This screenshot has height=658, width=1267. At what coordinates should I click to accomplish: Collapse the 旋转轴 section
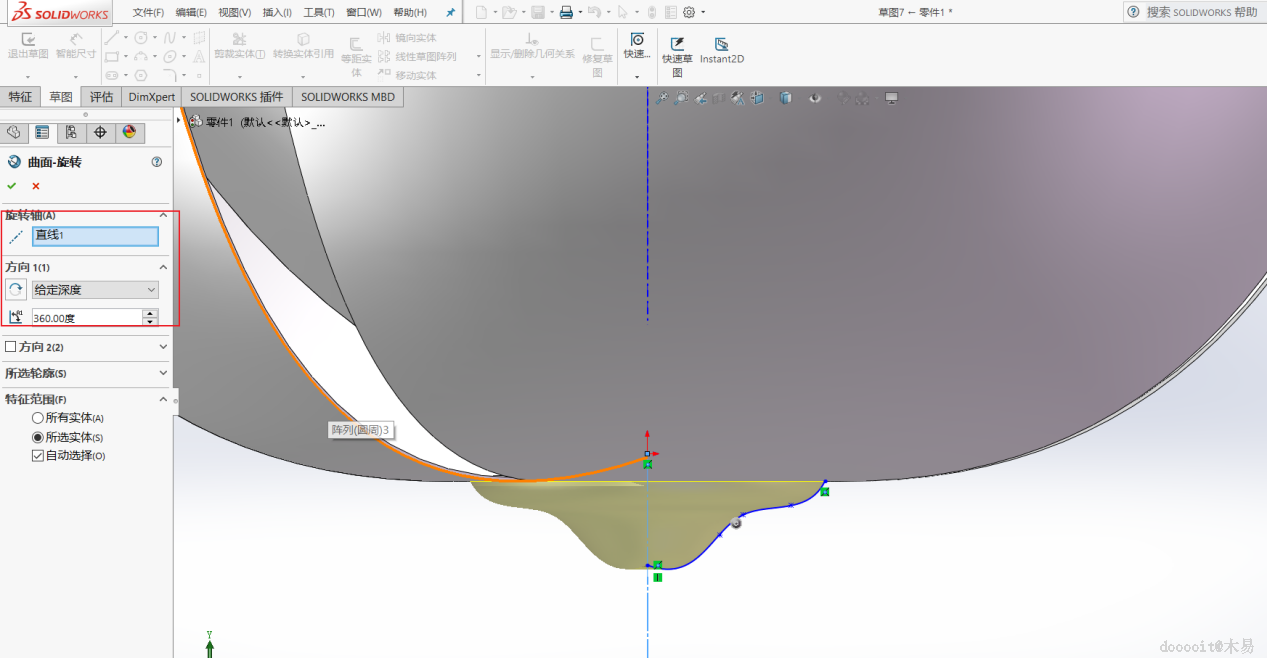[x=163, y=215]
